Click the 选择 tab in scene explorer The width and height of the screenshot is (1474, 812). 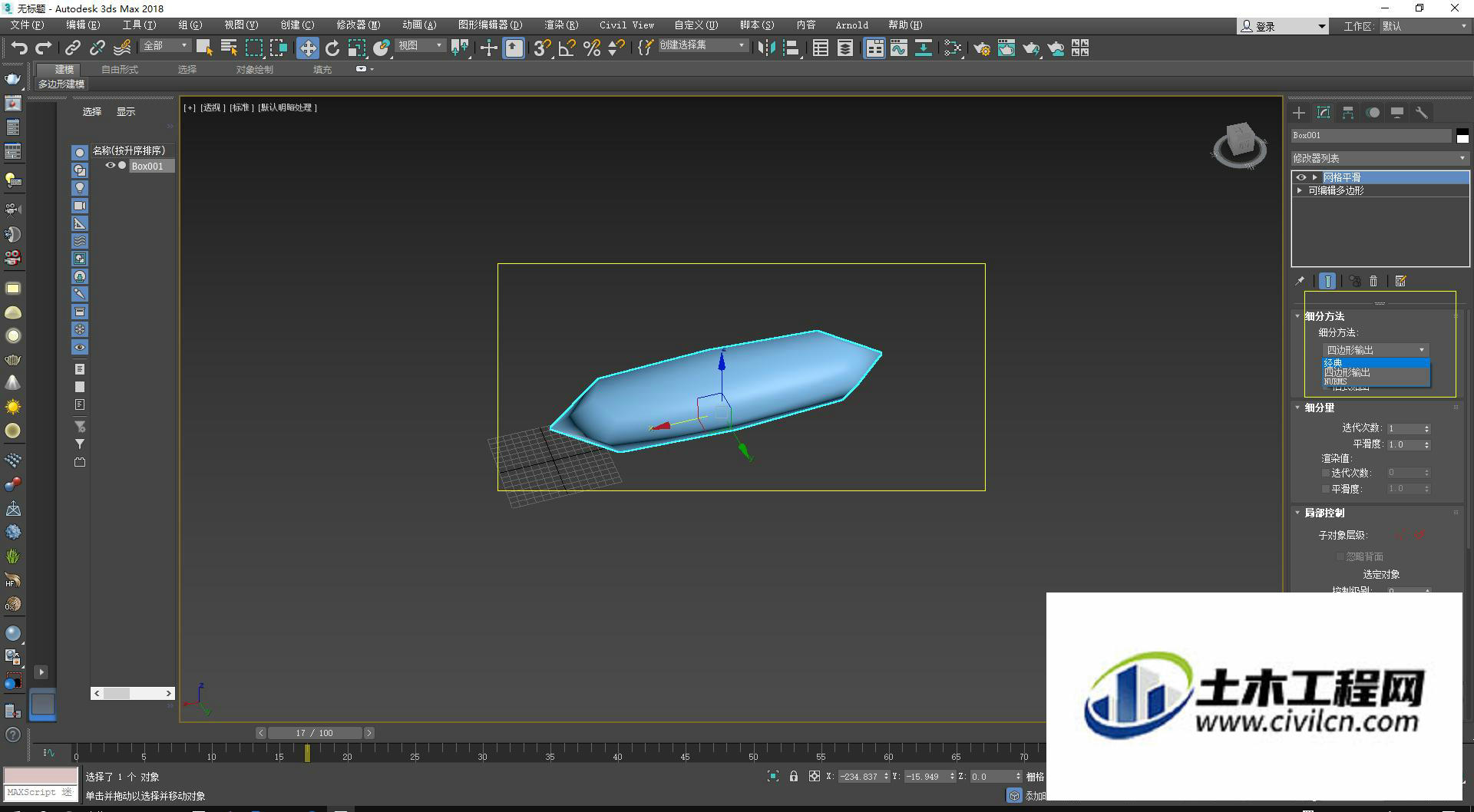coord(92,112)
